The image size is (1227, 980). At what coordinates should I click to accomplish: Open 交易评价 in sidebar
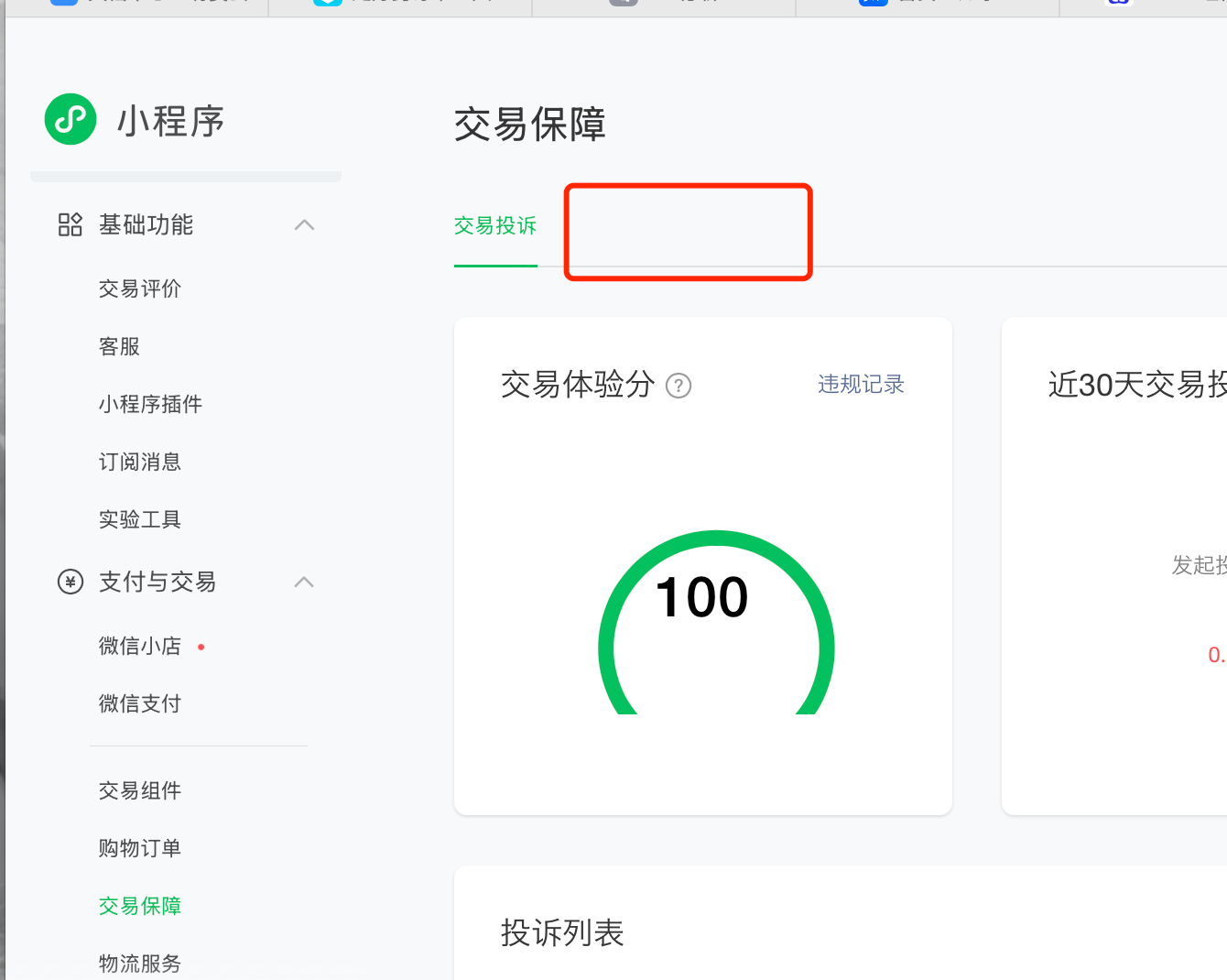pos(140,289)
